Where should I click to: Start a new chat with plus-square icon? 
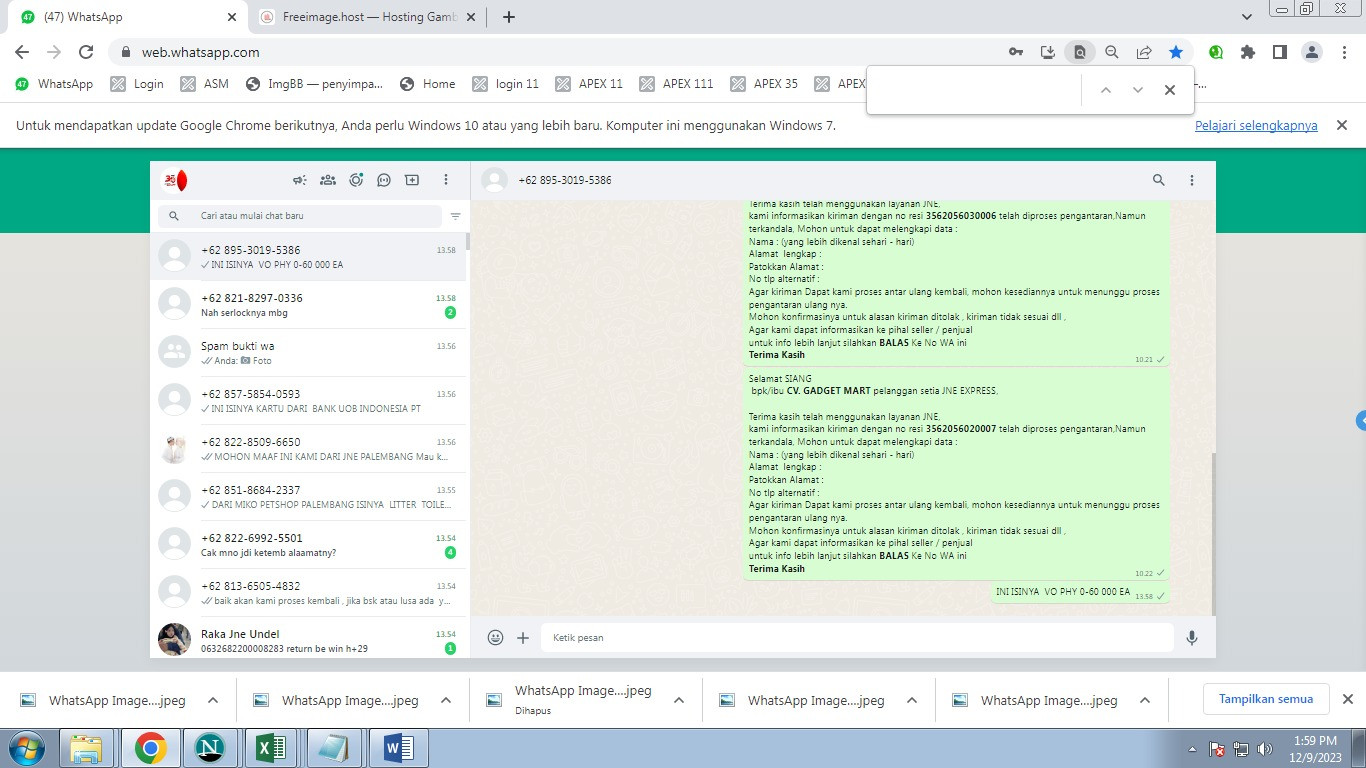pos(412,180)
